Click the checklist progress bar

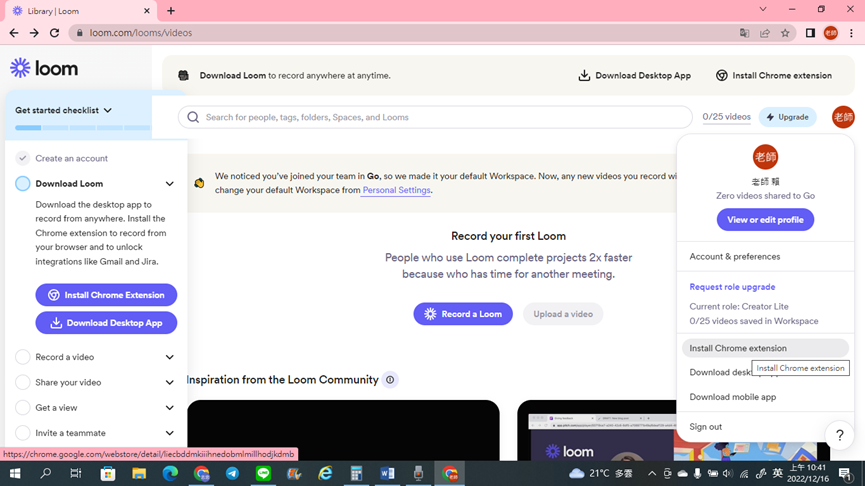[83, 127]
